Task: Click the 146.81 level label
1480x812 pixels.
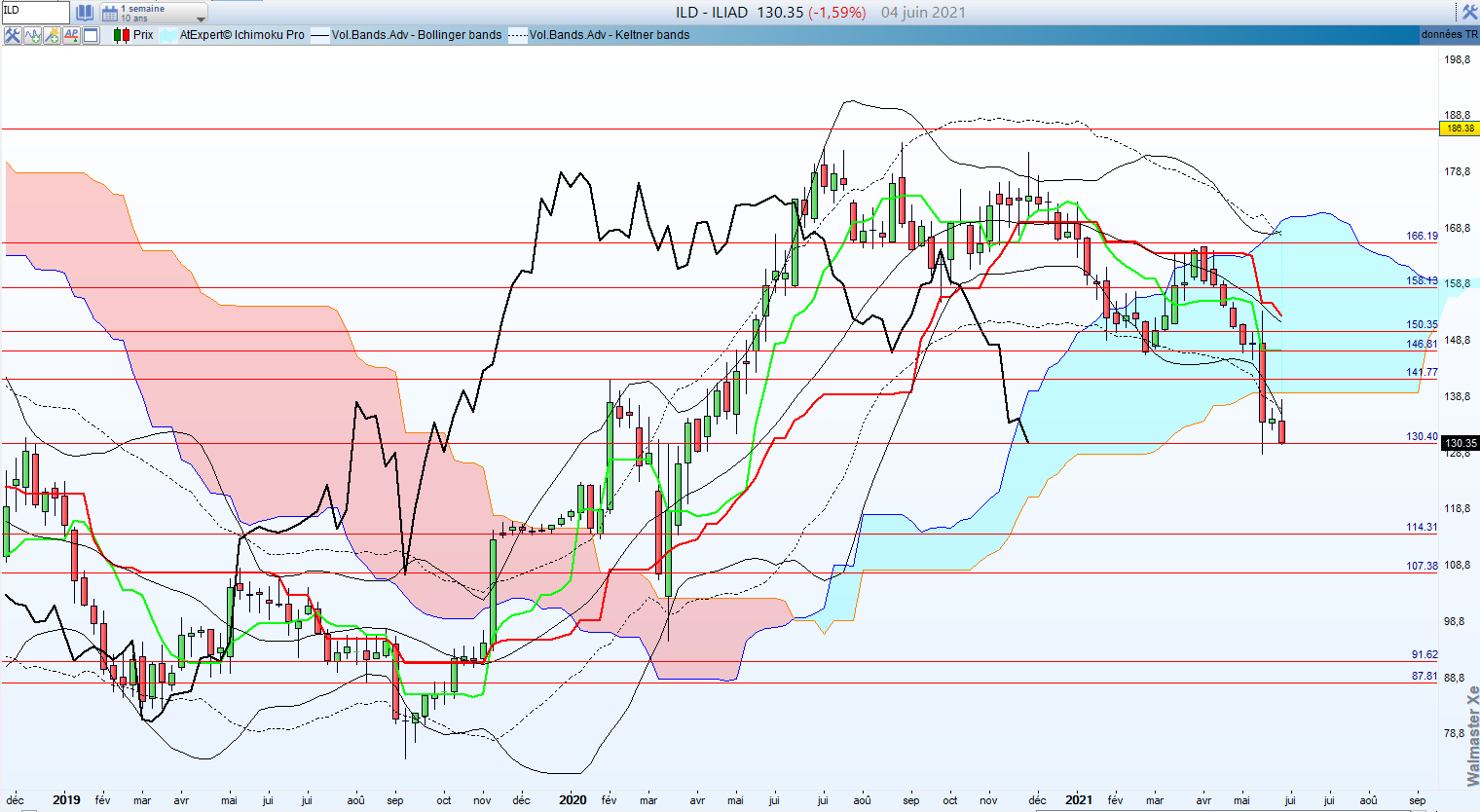Action: (1422, 344)
